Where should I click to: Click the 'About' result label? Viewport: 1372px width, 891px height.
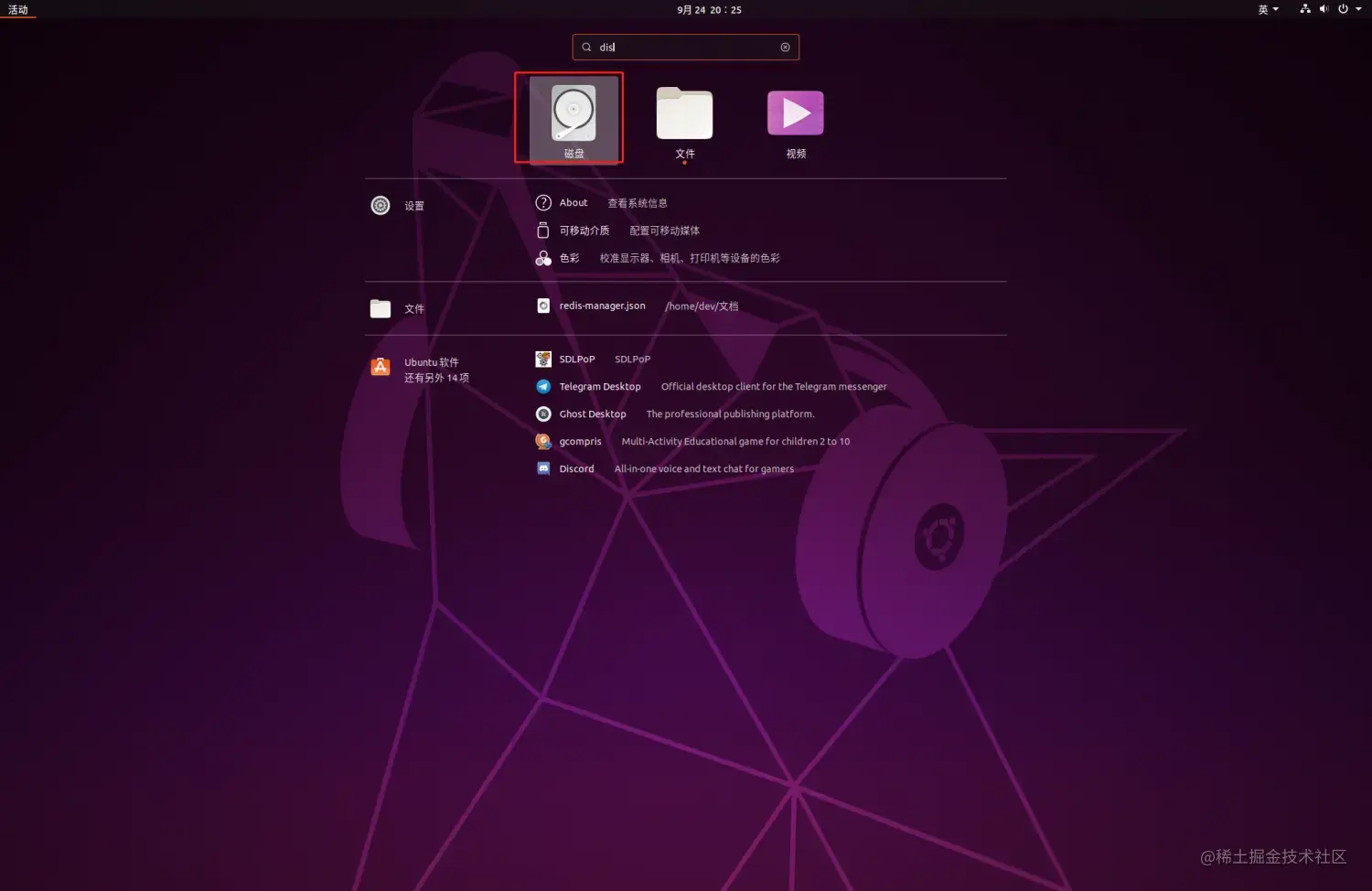[x=573, y=203]
